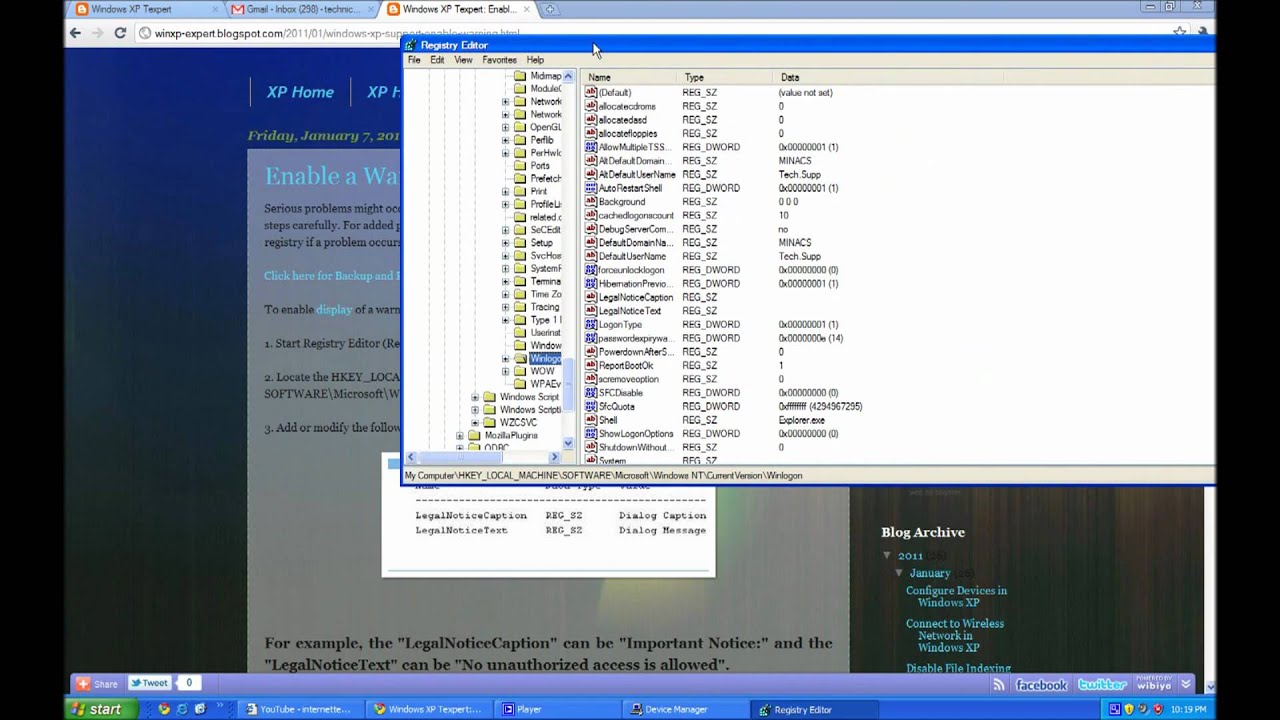Switch to the Gmail Inbox browser tab
The width and height of the screenshot is (1280, 720).
(302, 9)
